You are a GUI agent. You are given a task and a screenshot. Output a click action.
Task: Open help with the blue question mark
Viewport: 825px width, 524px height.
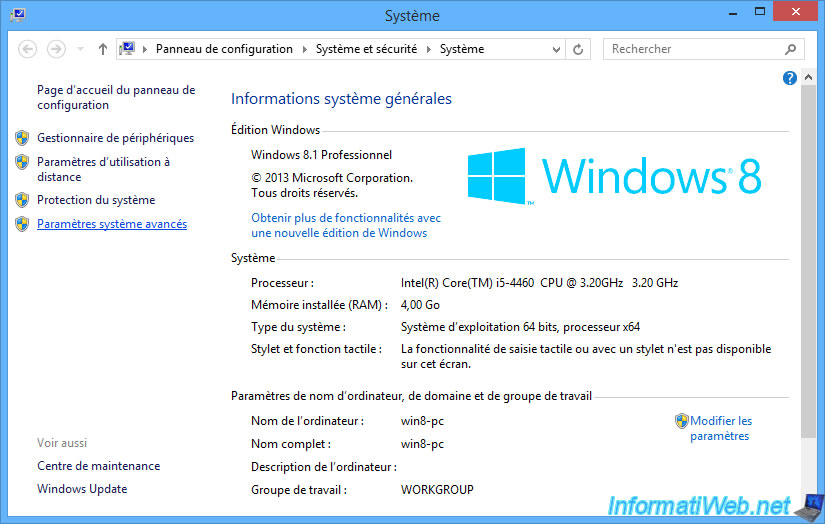pyautogui.click(x=790, y=78)
